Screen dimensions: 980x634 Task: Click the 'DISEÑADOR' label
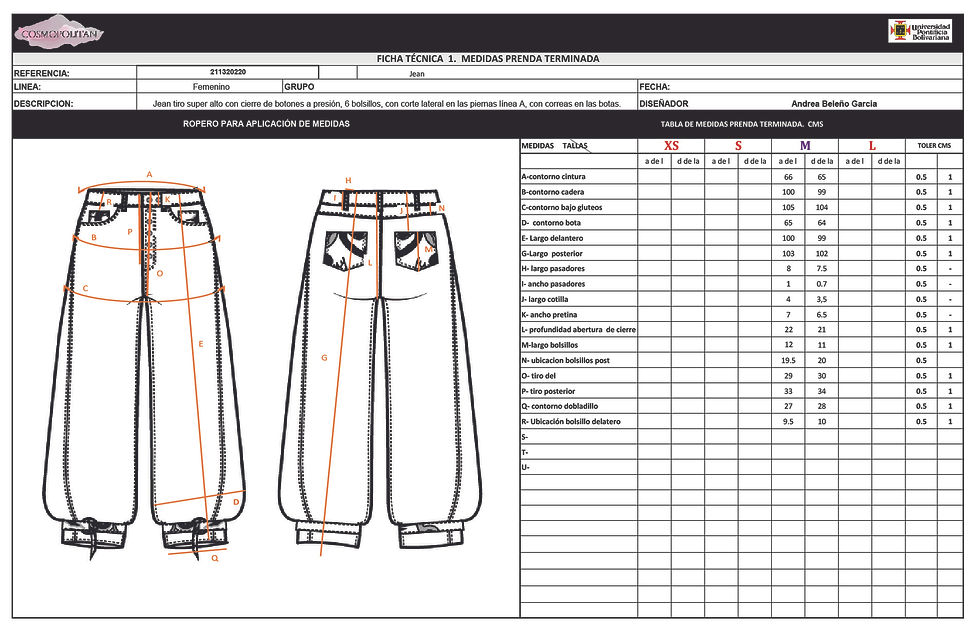coord(663,104)
